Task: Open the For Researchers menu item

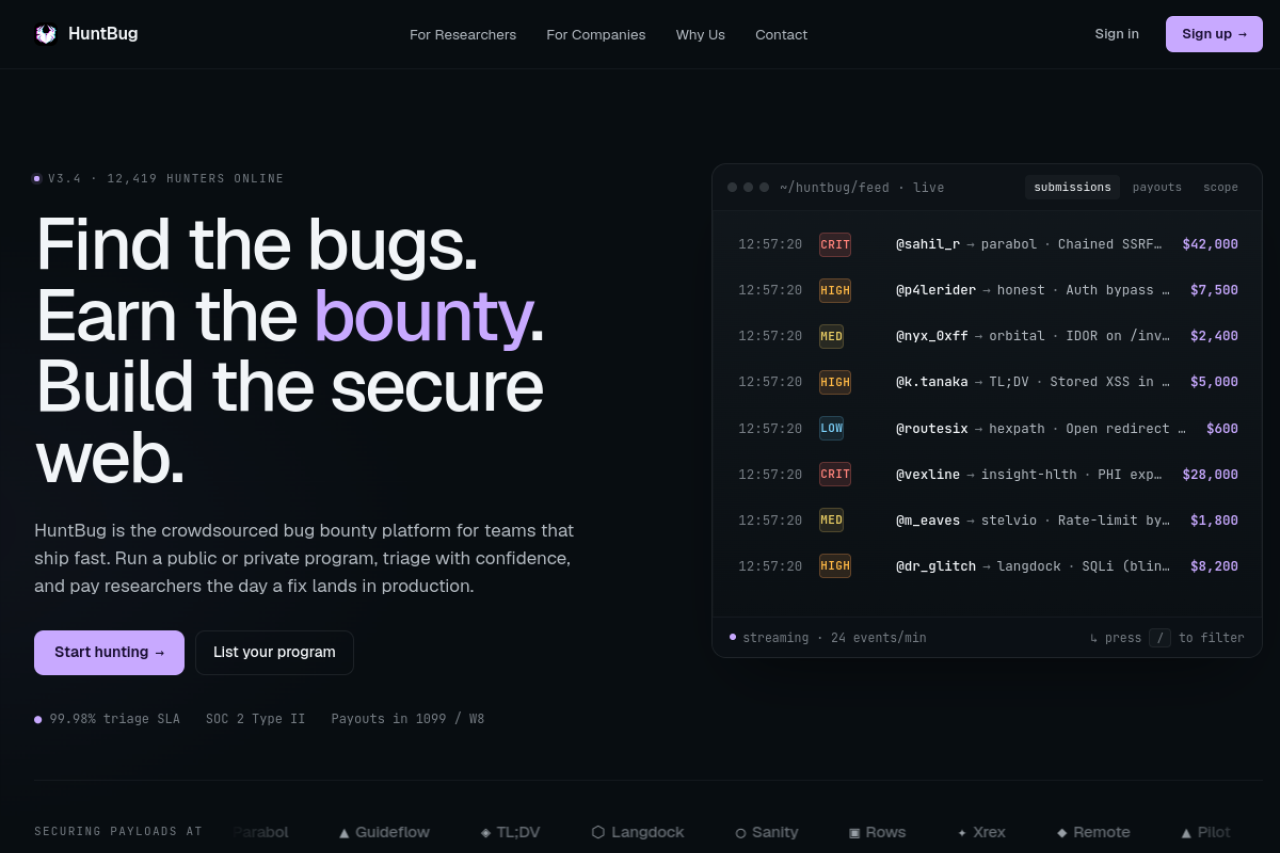Action: (463, 34)
